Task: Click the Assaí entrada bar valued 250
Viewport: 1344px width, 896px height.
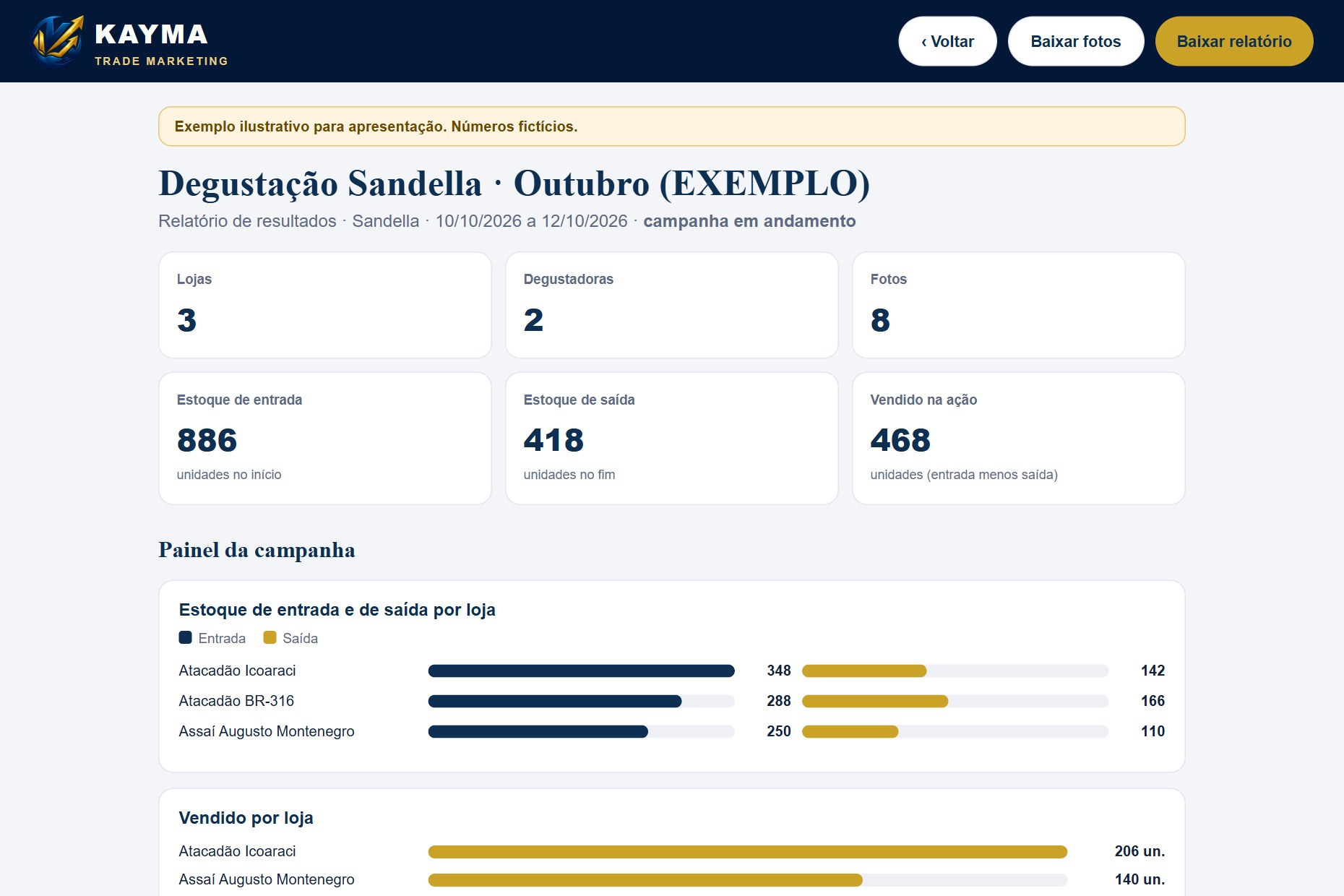Action: [x=538, y=732]
